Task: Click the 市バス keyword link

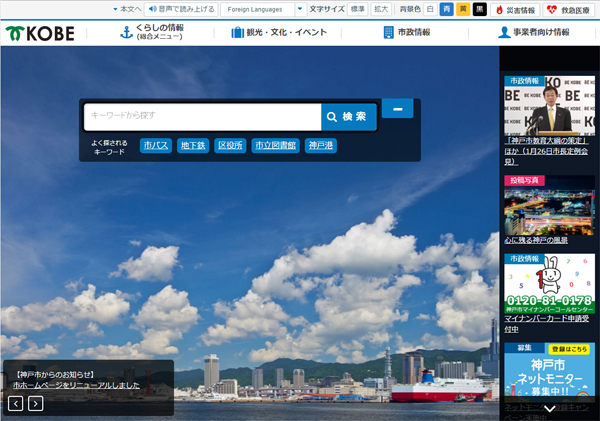Action: (x=155, y=146)
